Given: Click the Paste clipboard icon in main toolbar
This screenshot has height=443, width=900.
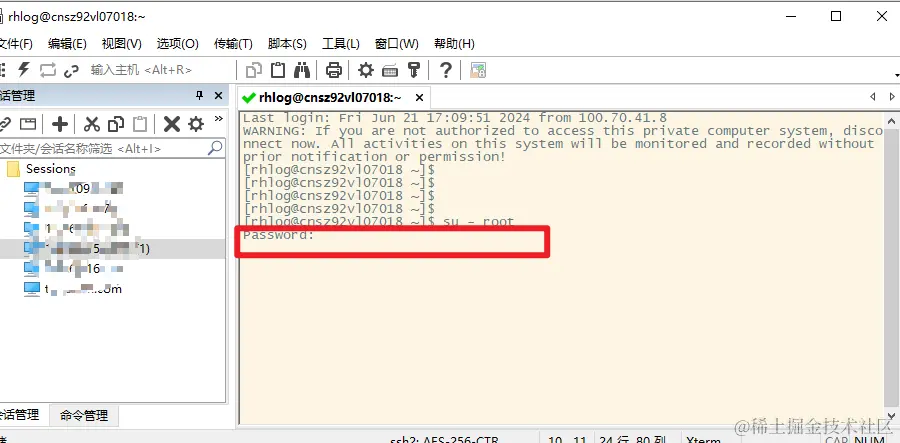Looking at the screenshot, I should pos(278,70).
